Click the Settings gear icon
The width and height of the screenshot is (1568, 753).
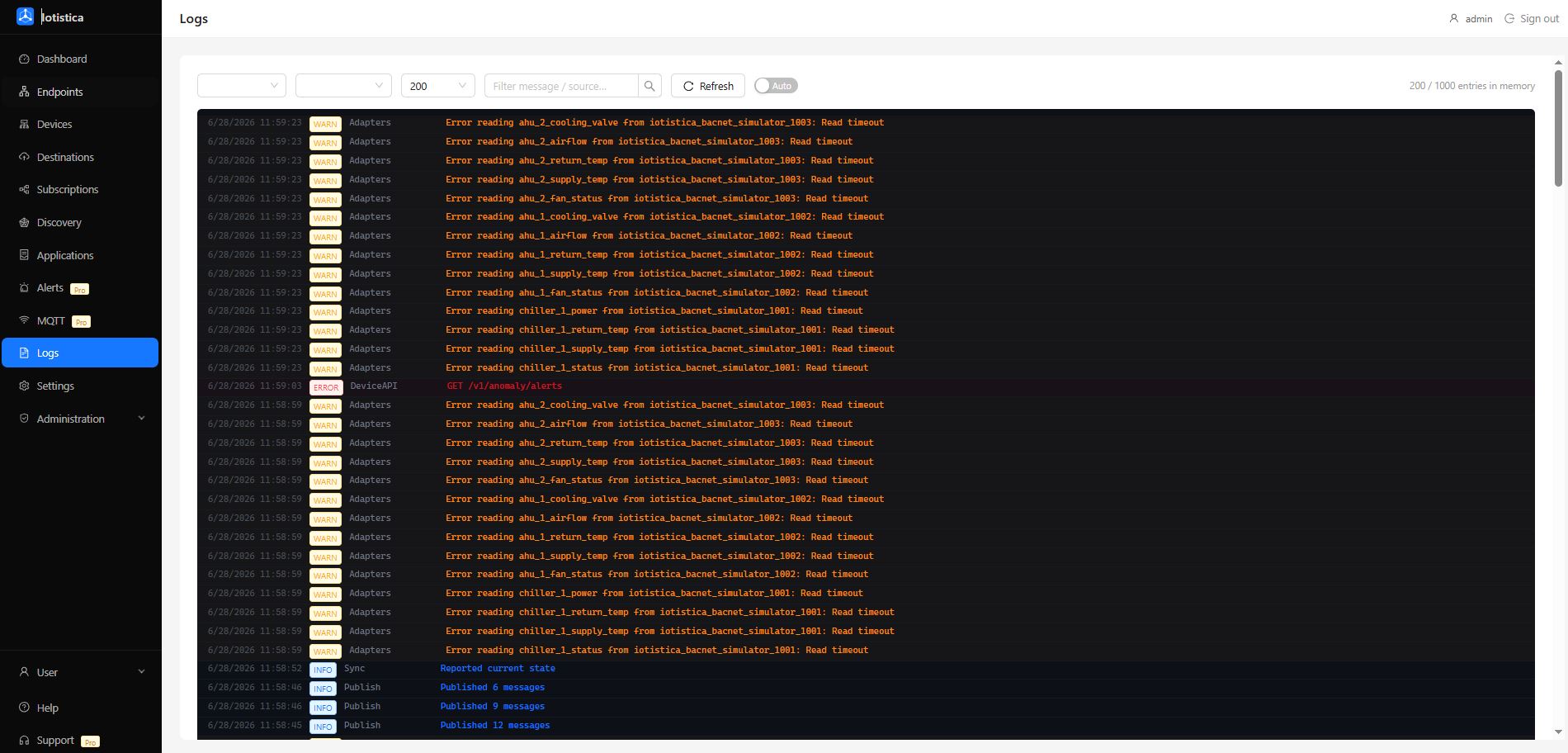tap(24, 386)
